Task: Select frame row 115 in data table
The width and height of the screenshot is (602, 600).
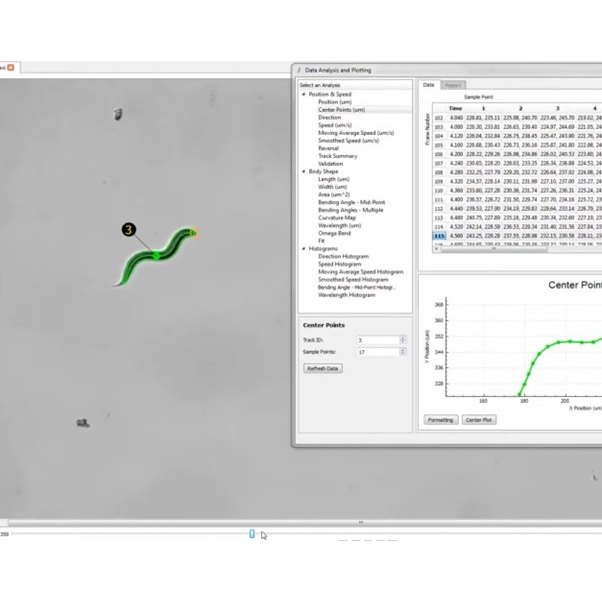Action: (439, 236)
